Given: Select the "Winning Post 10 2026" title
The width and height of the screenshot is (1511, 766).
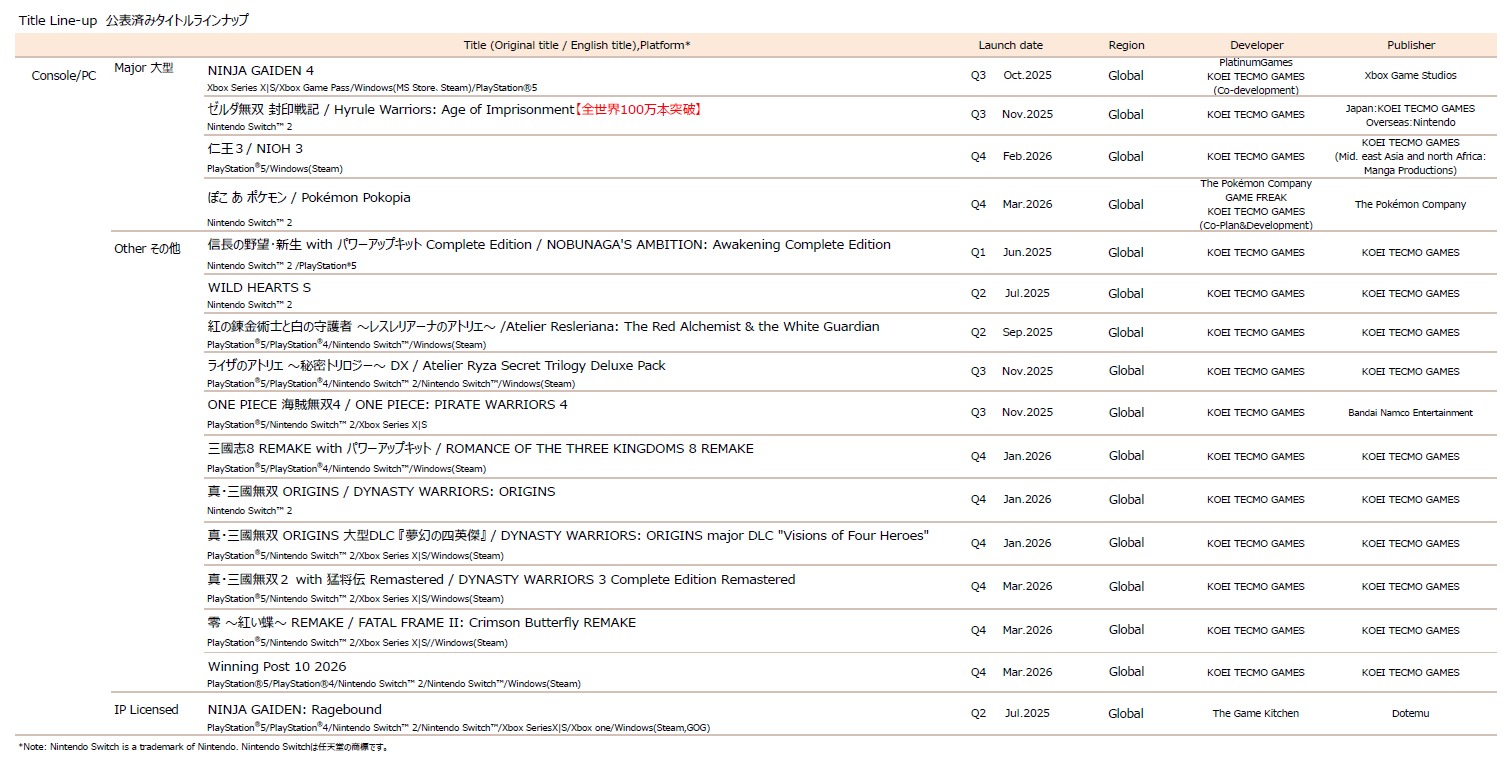Looking at the screenshot, I should (x=277, y=667).
